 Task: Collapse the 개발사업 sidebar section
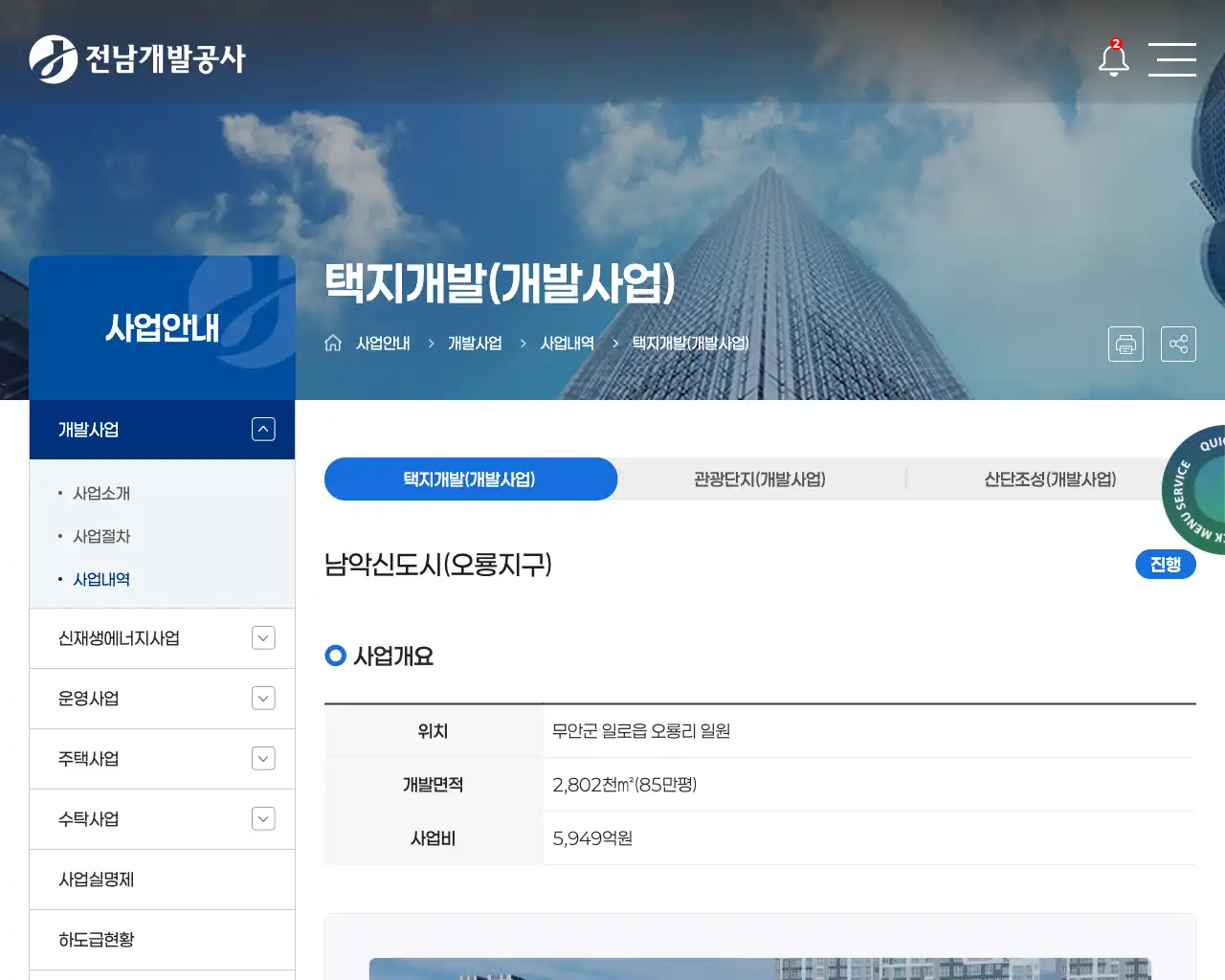coord(263,430)
